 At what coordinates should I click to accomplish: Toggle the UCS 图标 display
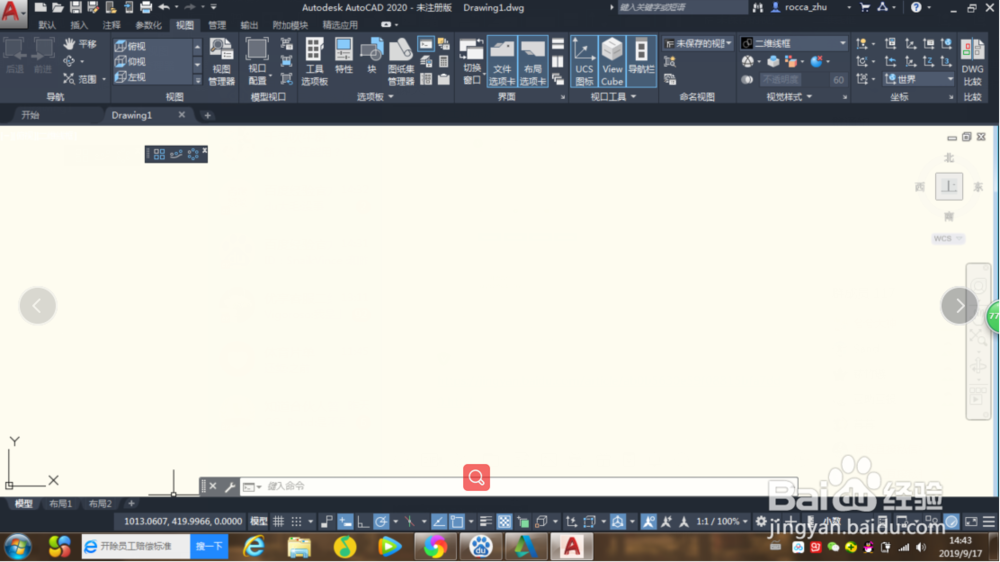[584, 61]
